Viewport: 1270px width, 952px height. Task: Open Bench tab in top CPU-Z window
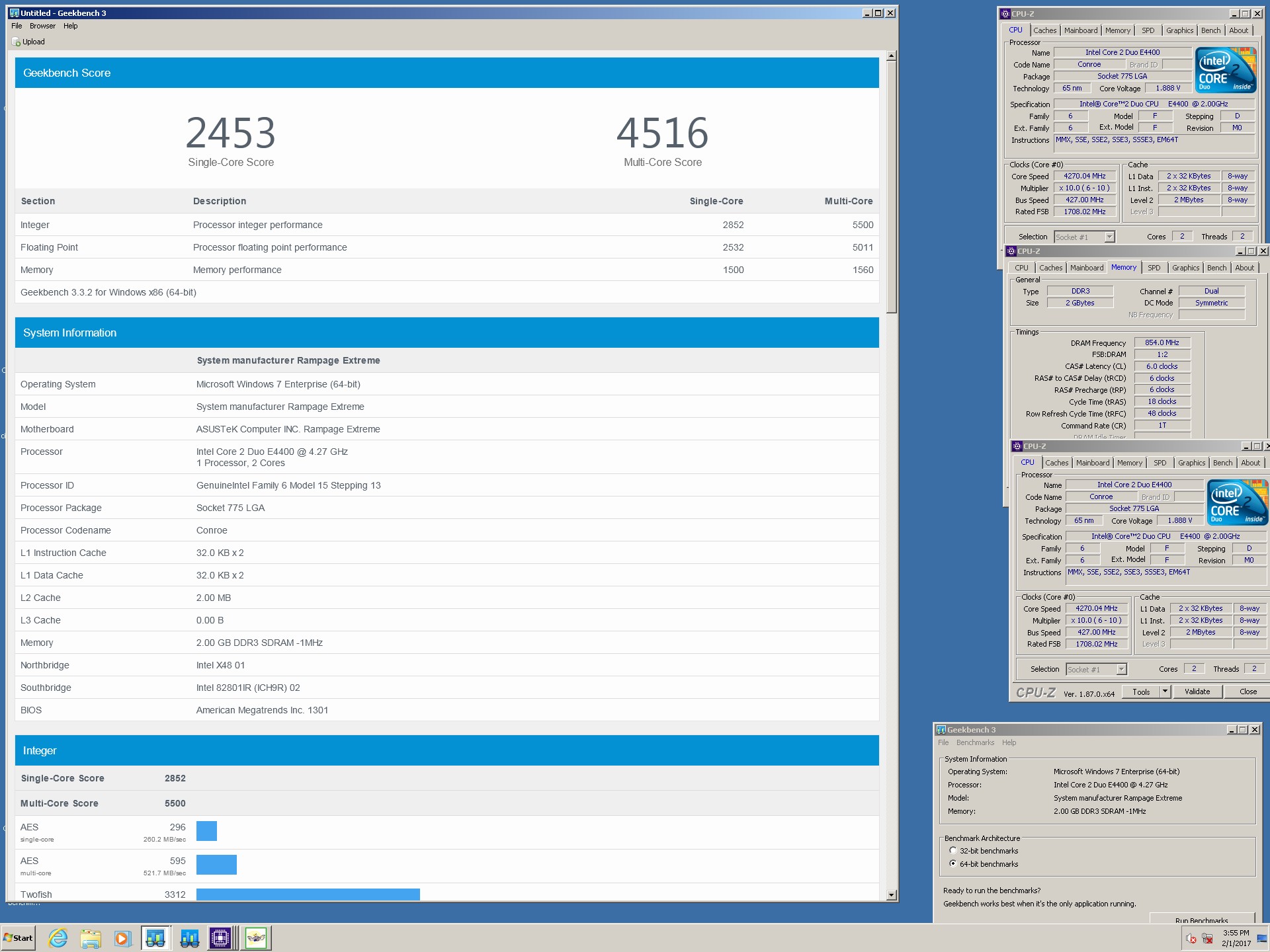click(x=1210, y=30)
